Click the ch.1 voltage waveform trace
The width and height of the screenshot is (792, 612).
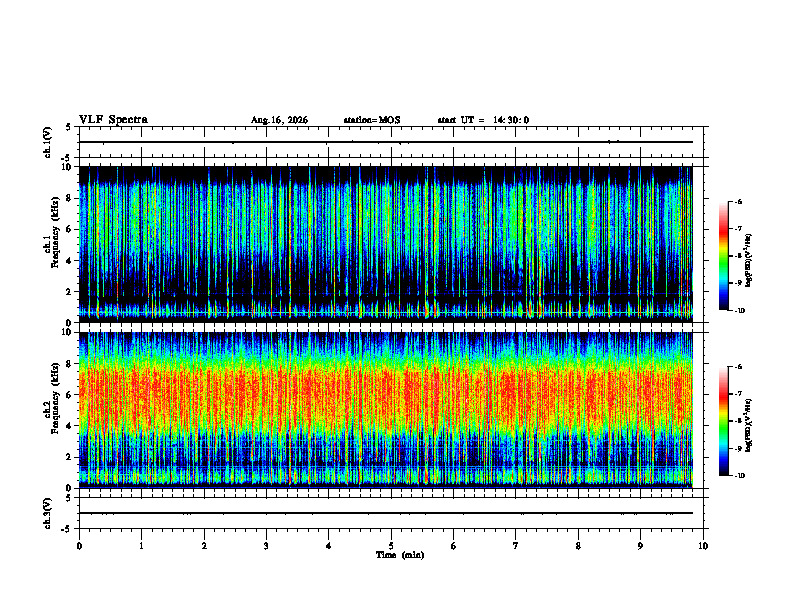386,142
